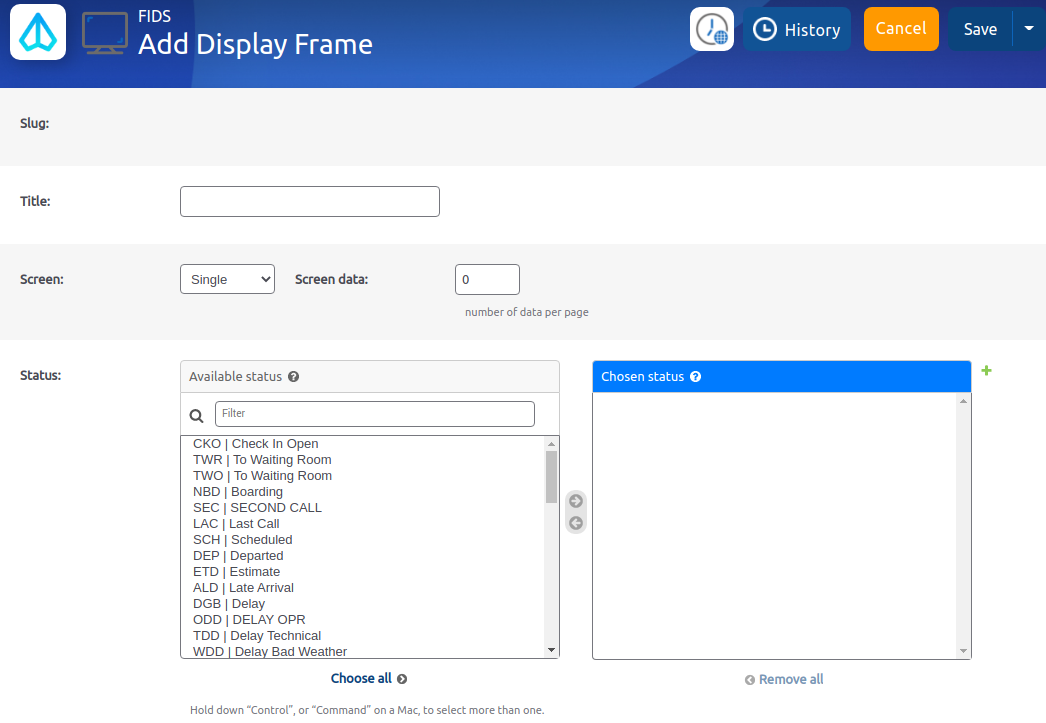
Task: Click right arrow to choose selected status
Action: tap(575, 501)
